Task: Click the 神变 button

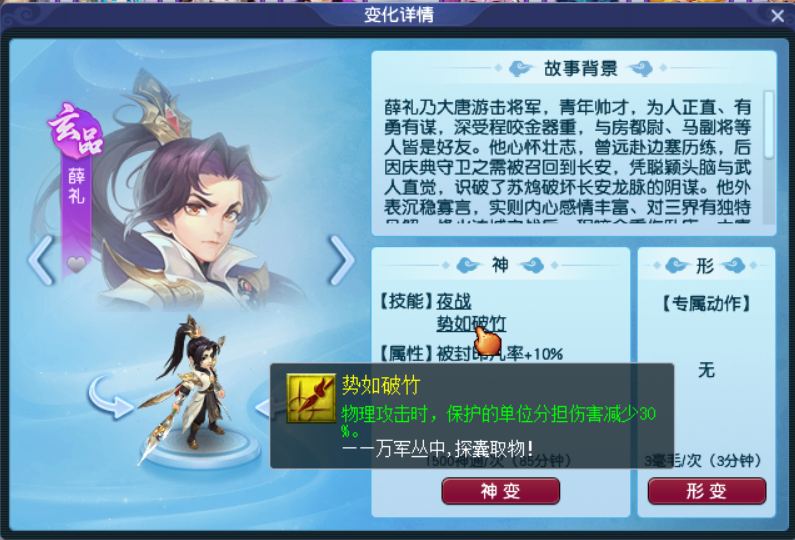Action: (500, 491)
